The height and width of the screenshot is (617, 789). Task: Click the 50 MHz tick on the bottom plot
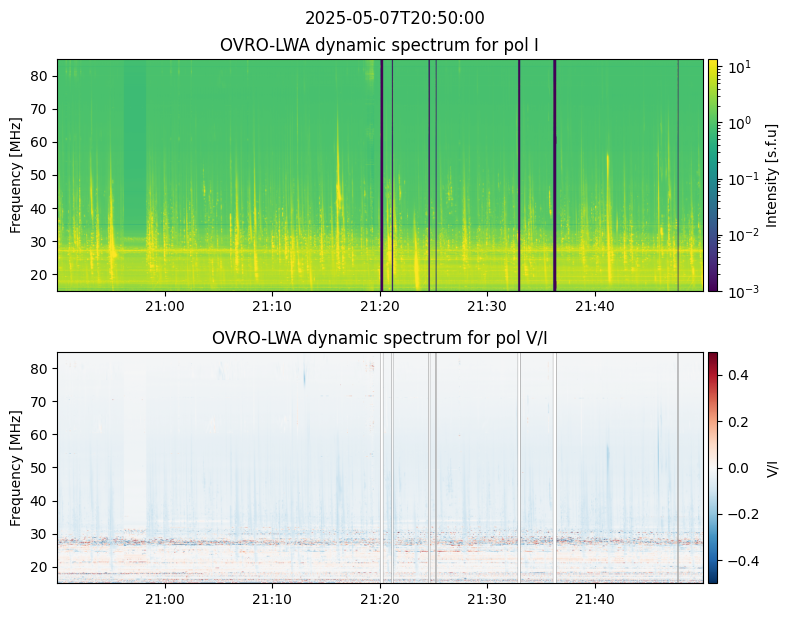44,467
